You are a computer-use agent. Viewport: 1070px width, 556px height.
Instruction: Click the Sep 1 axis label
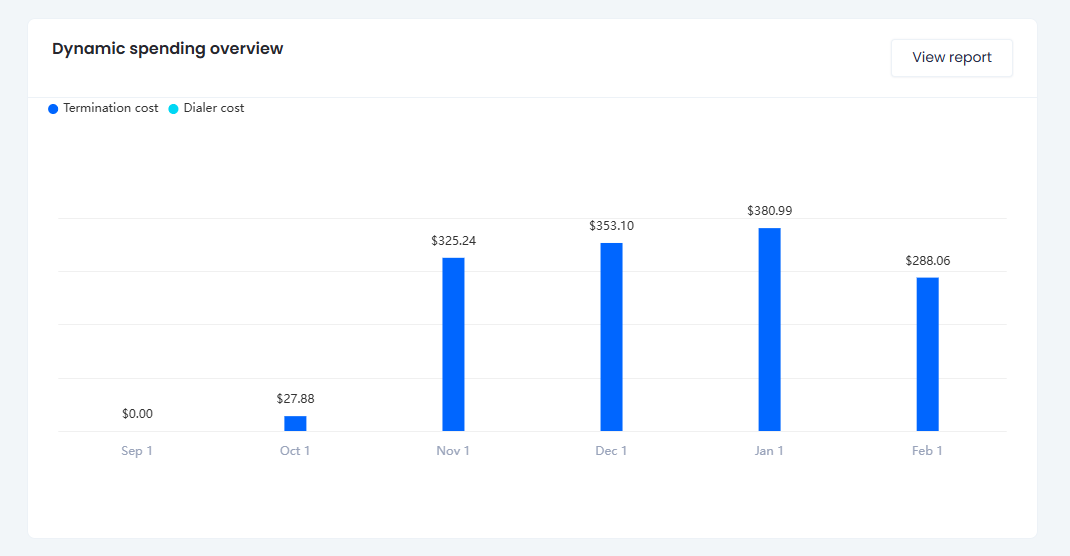tap(136, 451)
